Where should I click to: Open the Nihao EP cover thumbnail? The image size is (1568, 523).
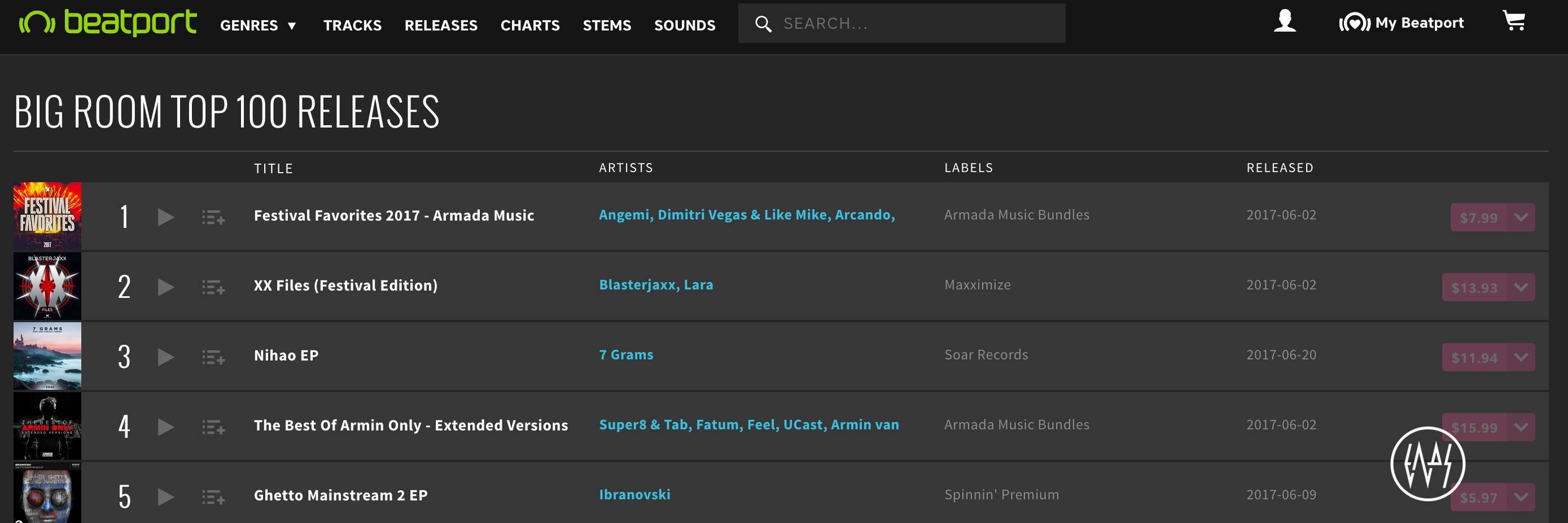point(47,356)
